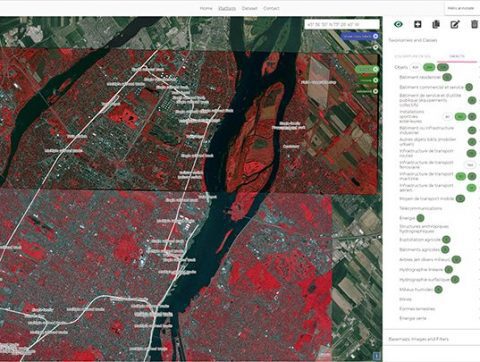Click badge next to Moyen de transport mobile

click(460, 199)
